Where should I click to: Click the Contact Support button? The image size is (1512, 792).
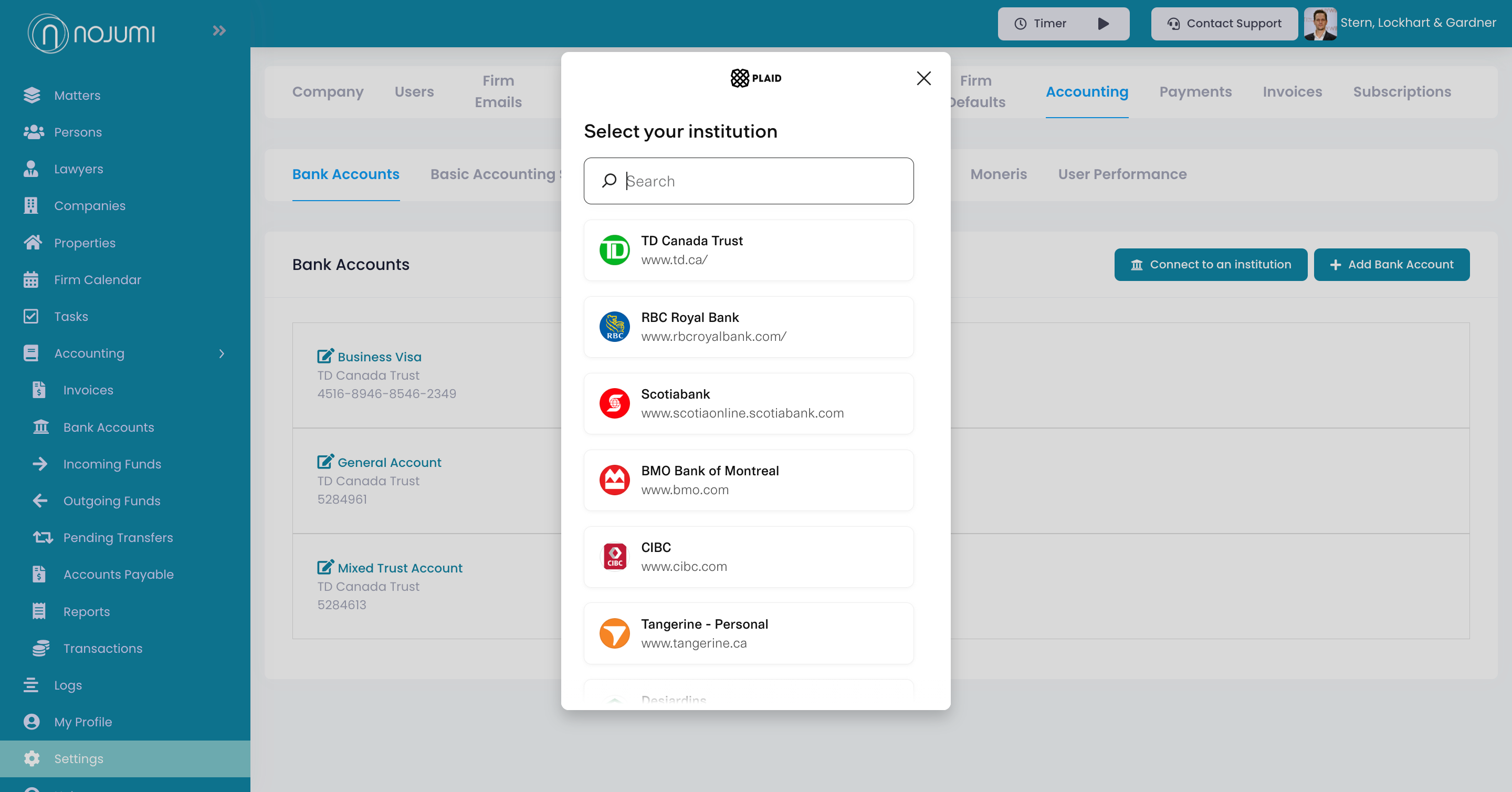pos(1224,24)
